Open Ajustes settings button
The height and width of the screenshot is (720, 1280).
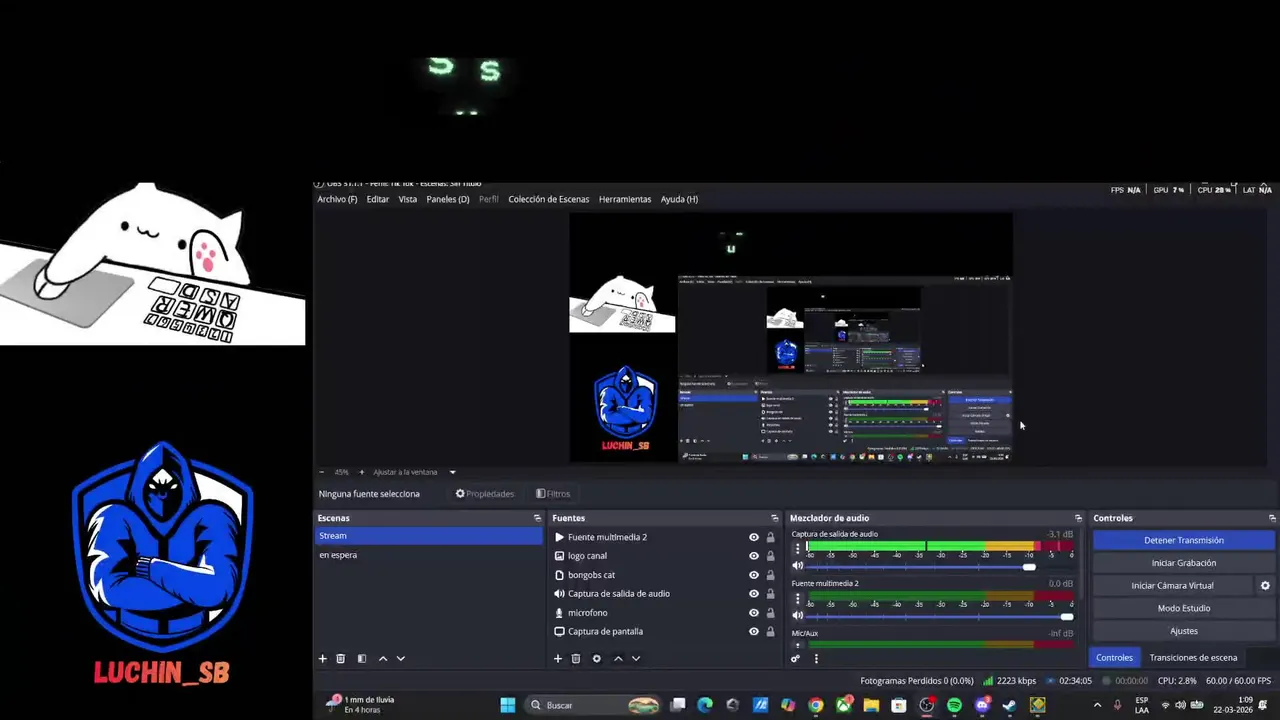click(1184, 631)
